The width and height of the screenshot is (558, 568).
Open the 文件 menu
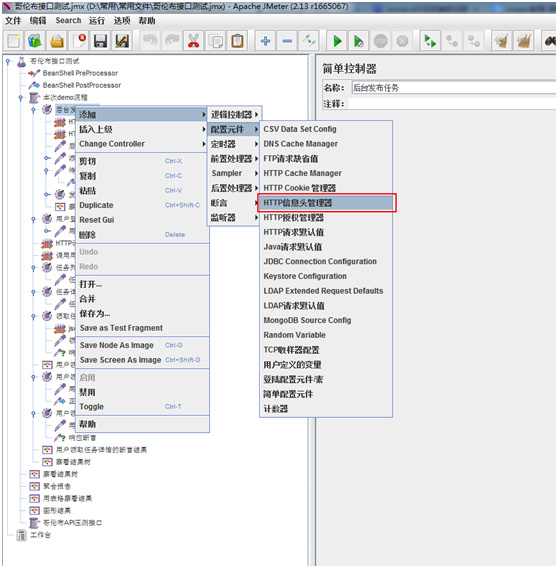click(13, 21)
